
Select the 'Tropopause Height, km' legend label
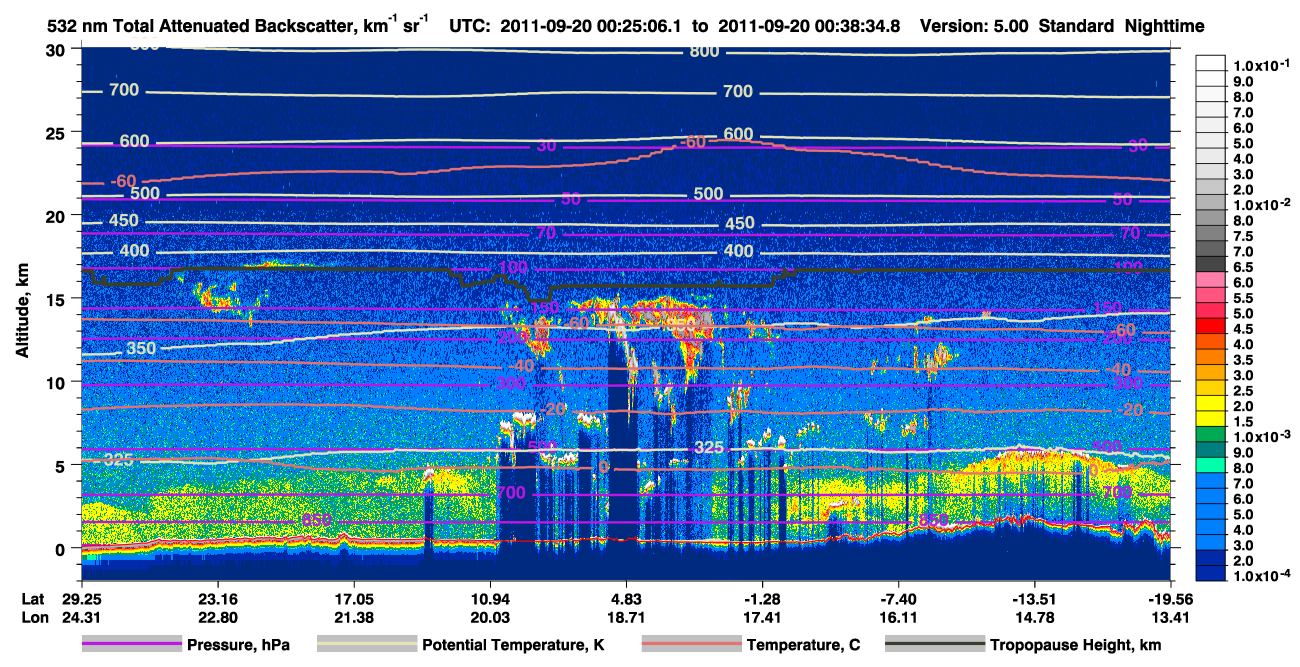click(x=1076, y=646)
